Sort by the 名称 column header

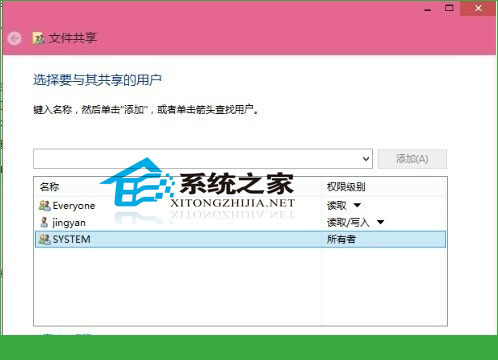49,187
